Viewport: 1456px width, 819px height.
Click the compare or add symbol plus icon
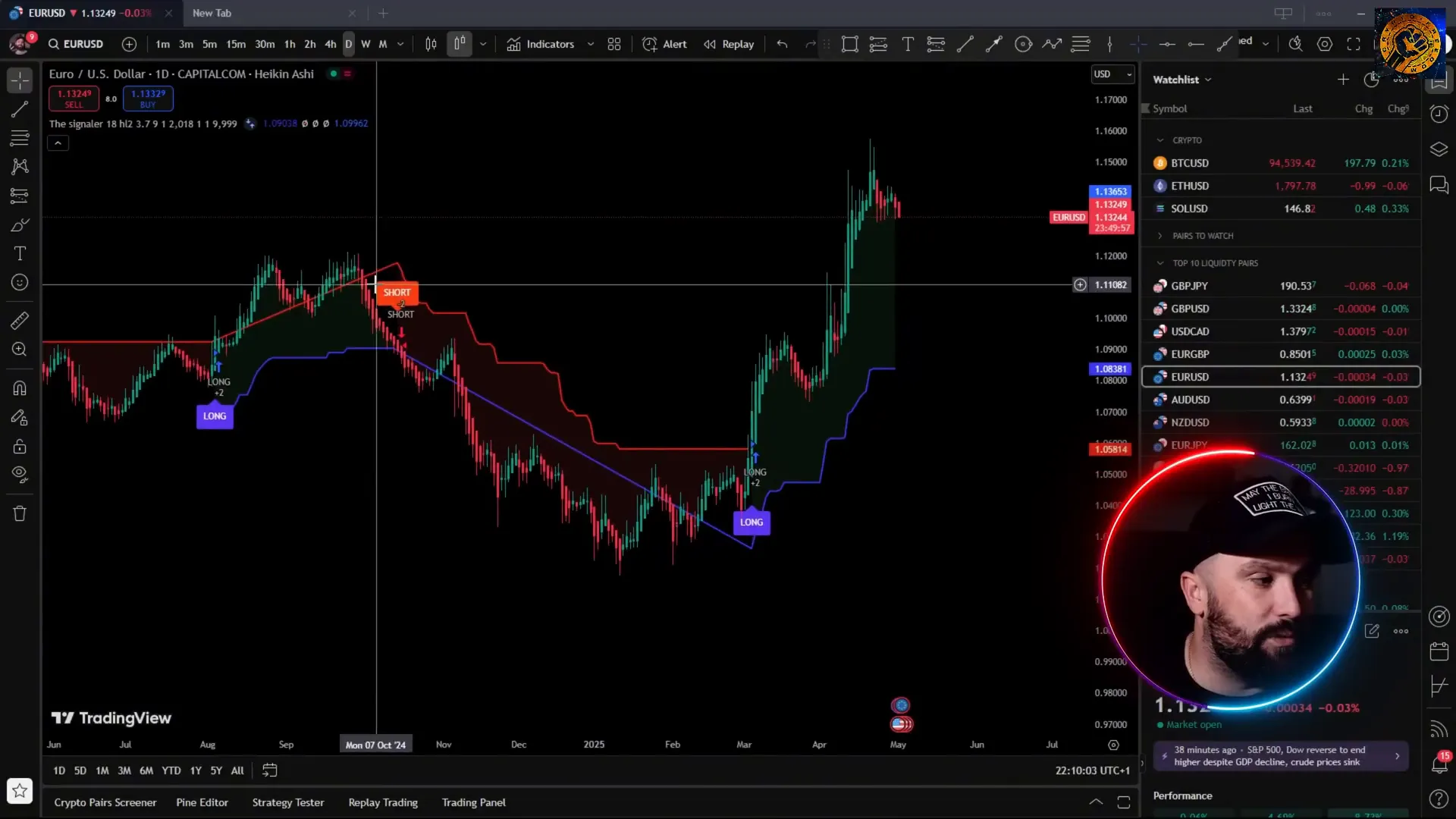click(130, 44)
